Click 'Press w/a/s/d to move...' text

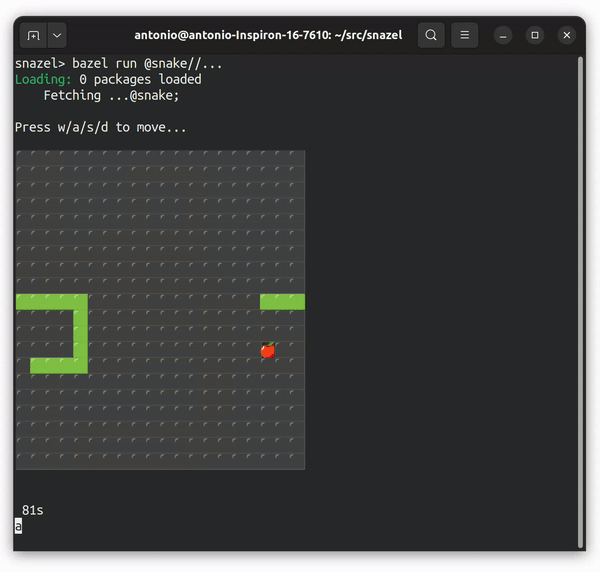[x=100, y=127]
